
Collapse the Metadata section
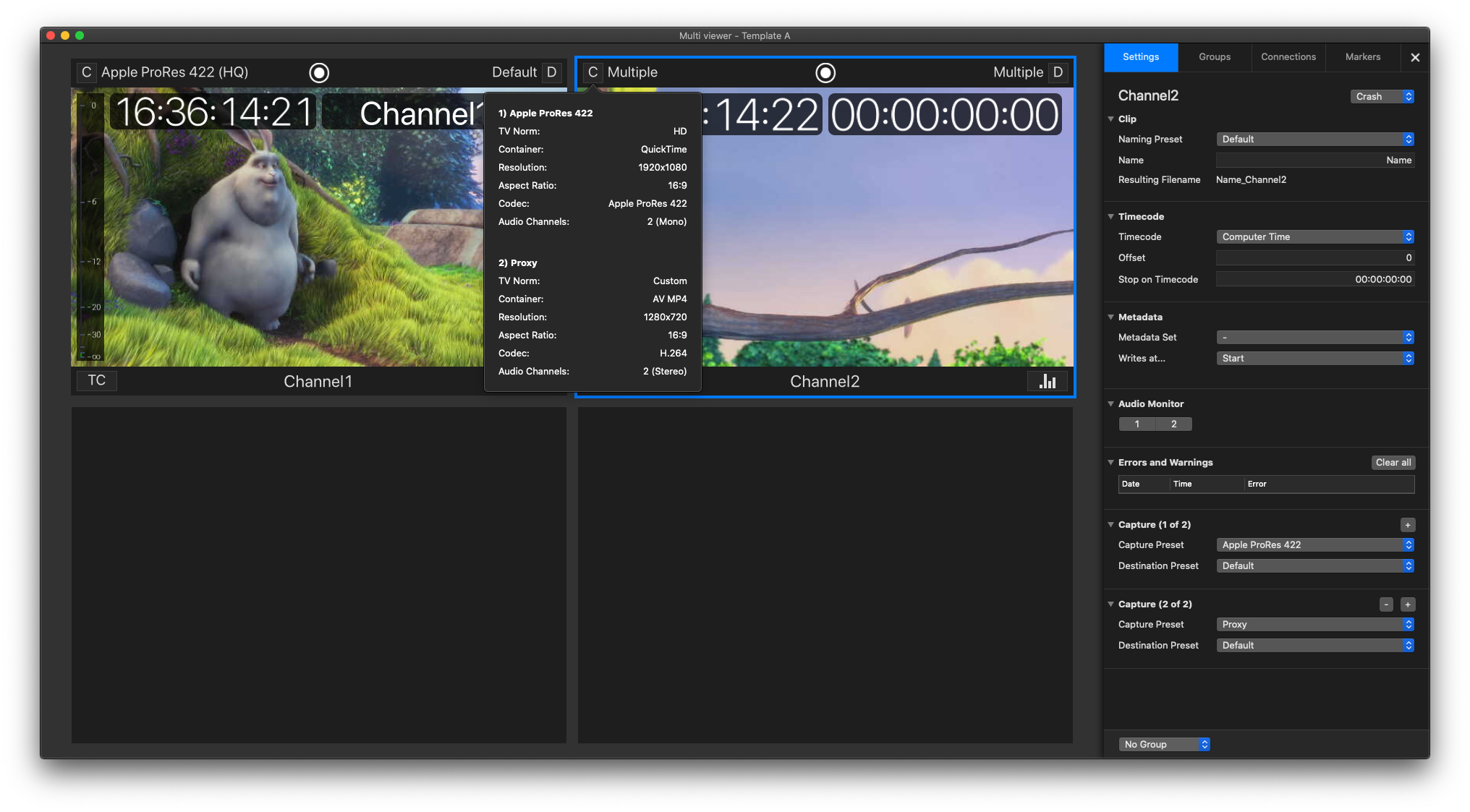[x=1110, y=317]
